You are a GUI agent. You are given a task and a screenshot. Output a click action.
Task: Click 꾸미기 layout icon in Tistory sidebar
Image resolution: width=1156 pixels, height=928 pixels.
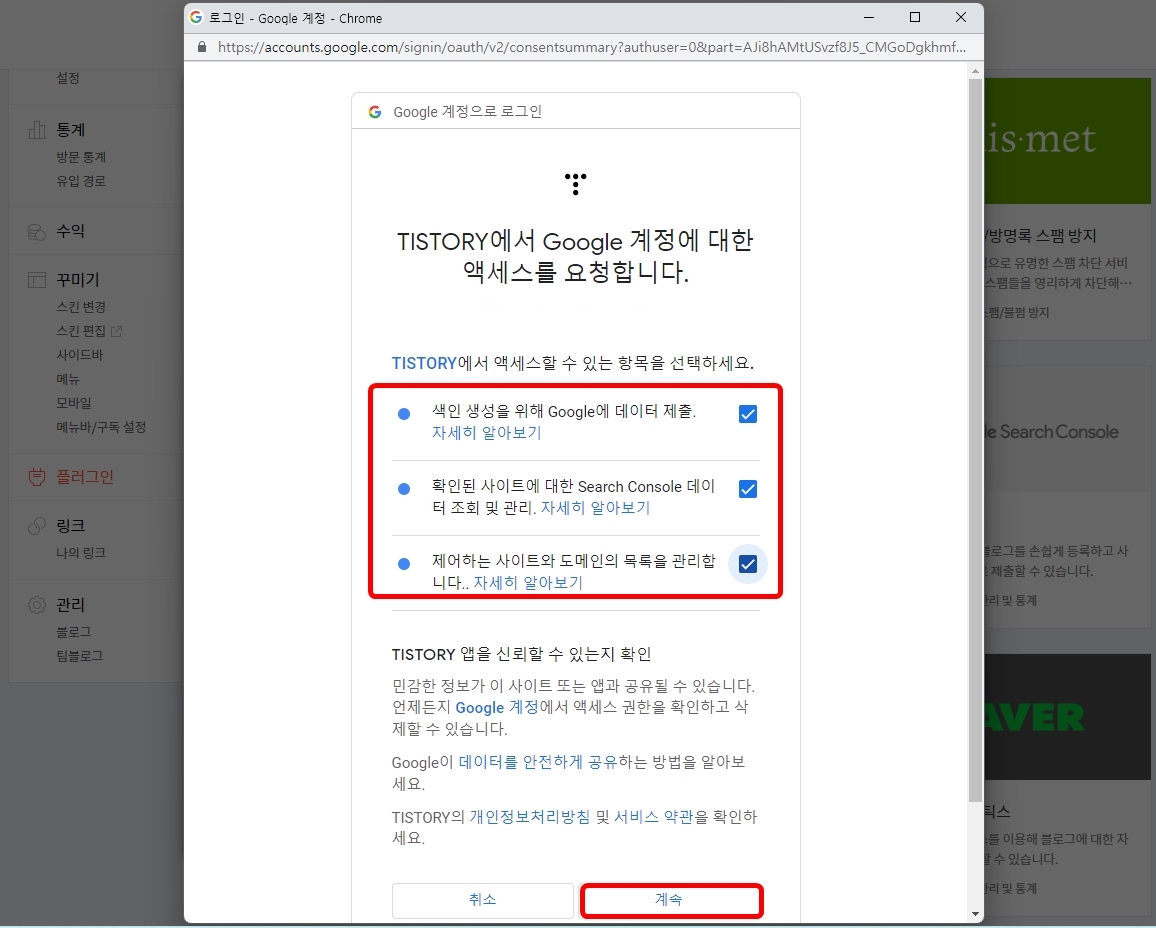coord(36,280)
